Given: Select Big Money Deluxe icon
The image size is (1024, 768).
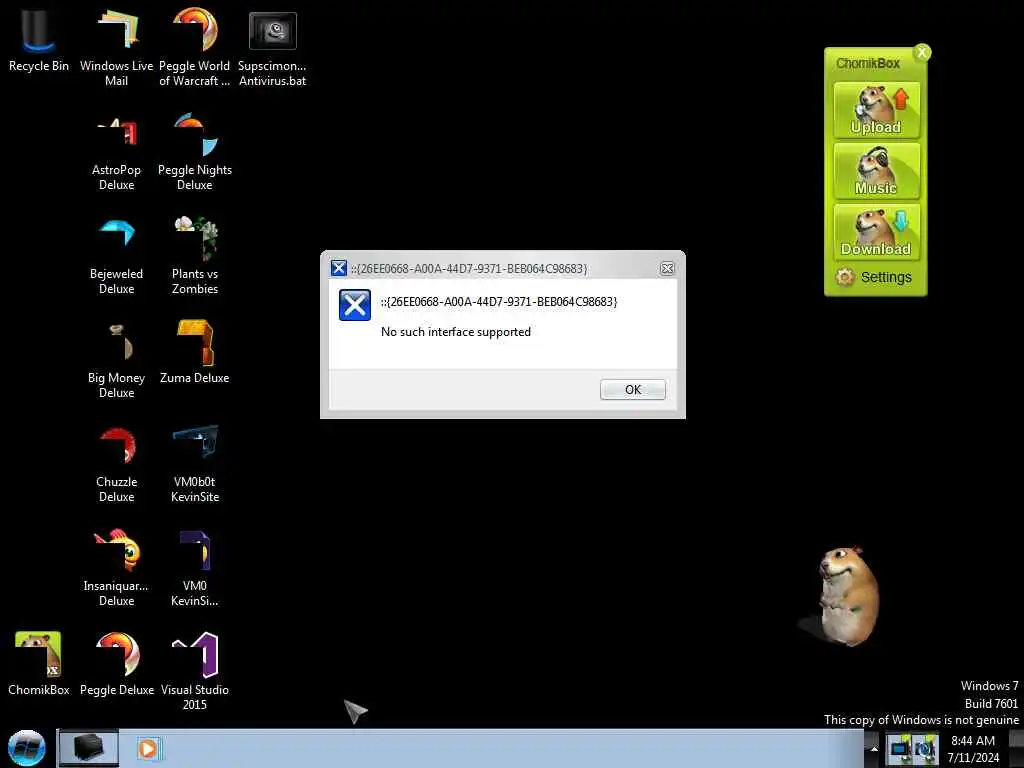Looking at the screenshot, I should point(116,360).
